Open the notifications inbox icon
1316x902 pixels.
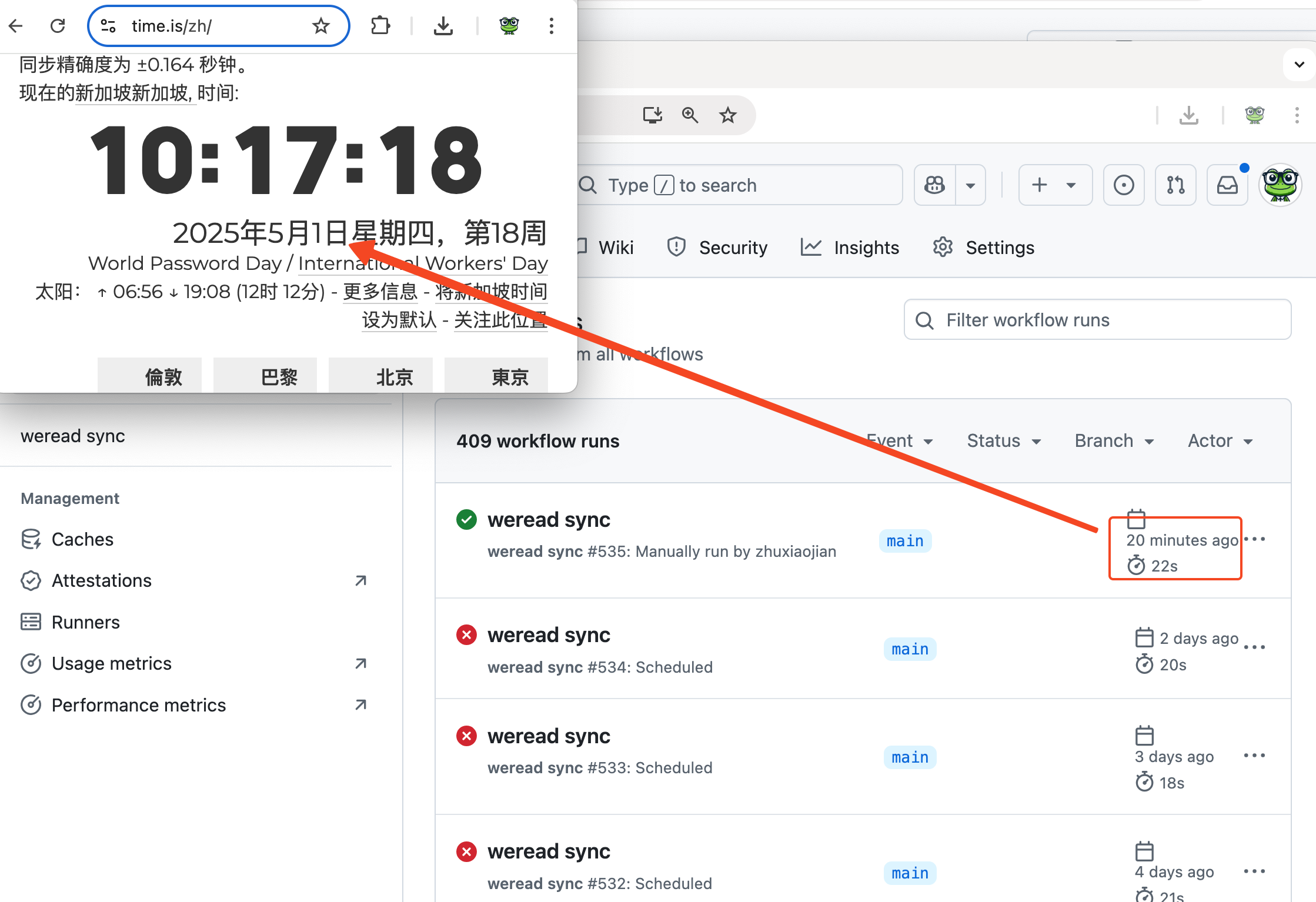tap(1227, 185)
